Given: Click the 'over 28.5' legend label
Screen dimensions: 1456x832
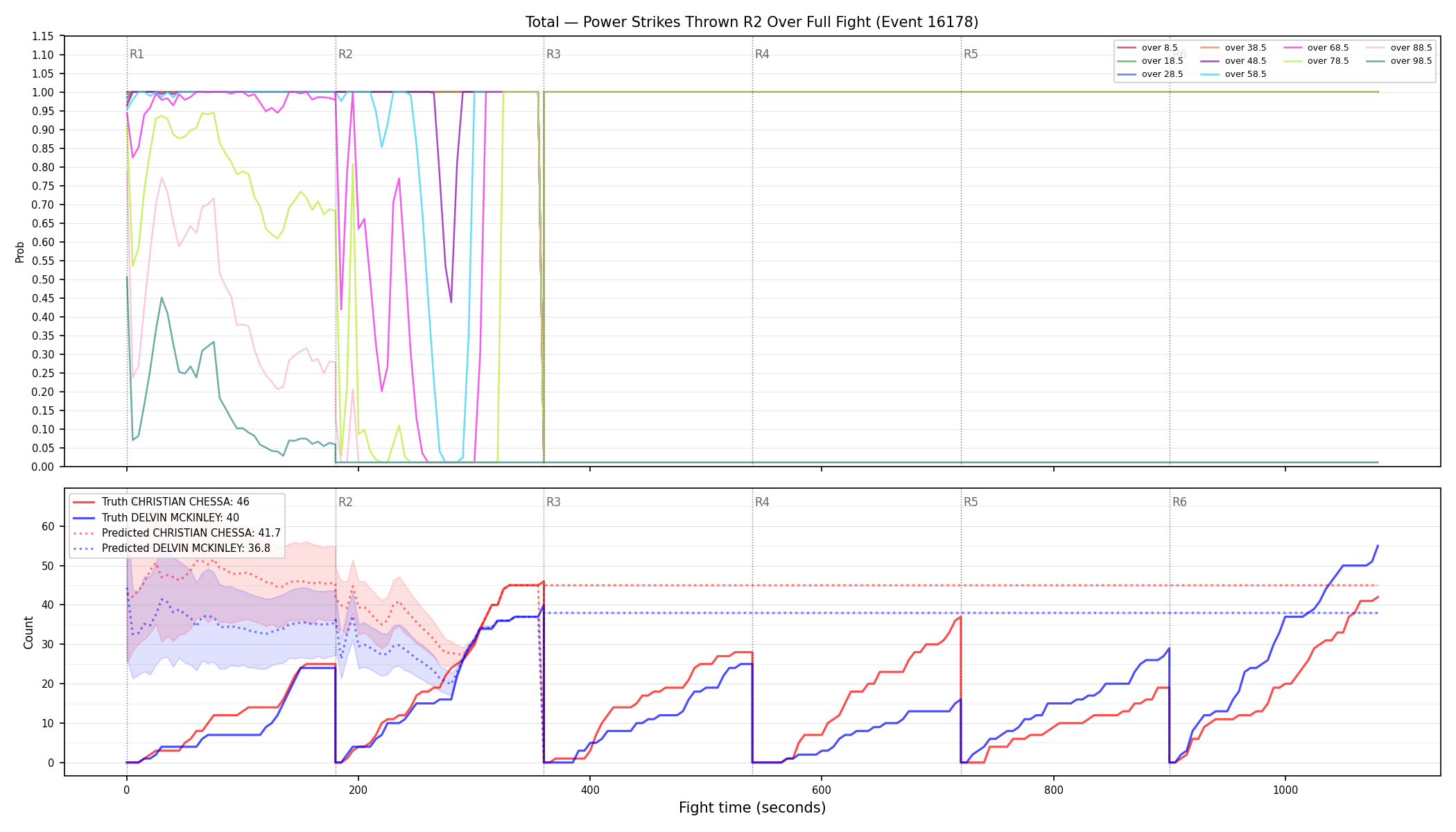Looking at the screenshot, I should point(1162,74).
